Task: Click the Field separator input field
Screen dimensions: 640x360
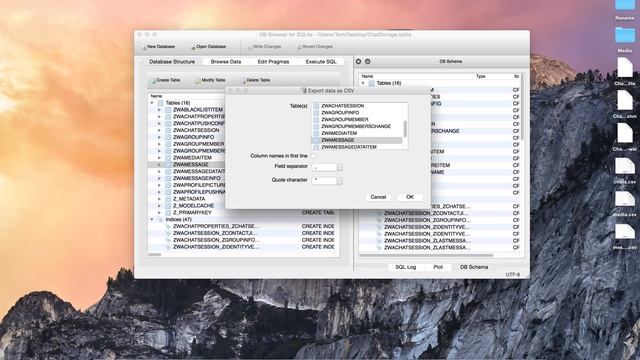Action: pos(324,167)
